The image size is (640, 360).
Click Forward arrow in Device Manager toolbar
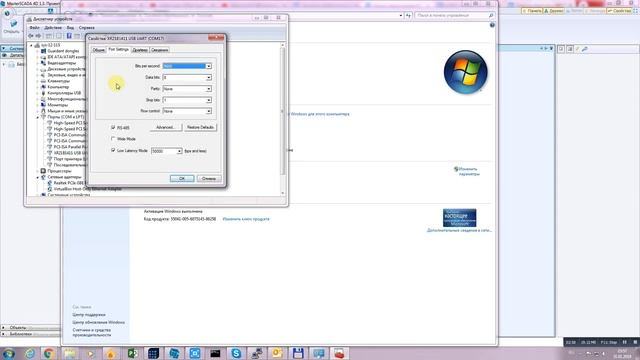(38, 36)
